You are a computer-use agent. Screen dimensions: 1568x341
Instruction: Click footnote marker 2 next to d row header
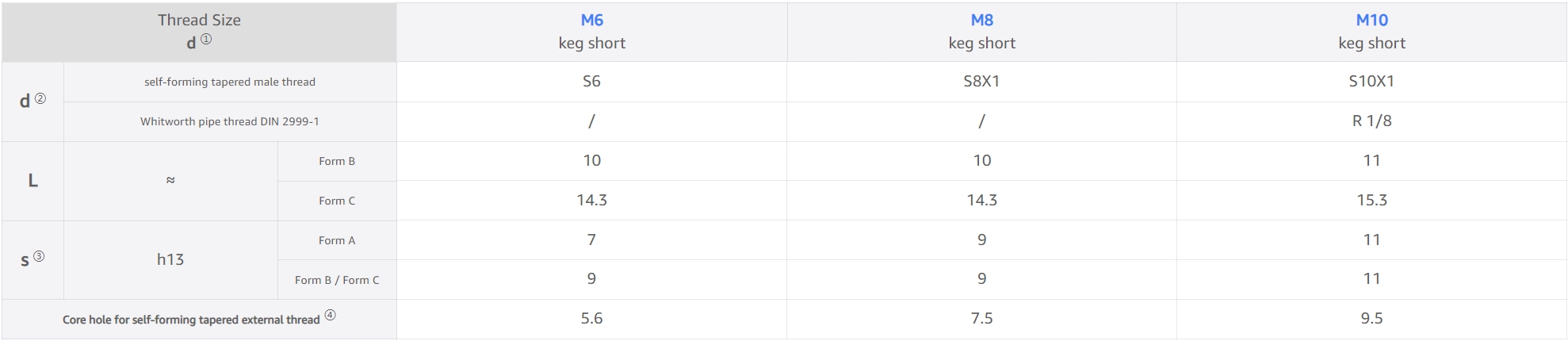40,99
